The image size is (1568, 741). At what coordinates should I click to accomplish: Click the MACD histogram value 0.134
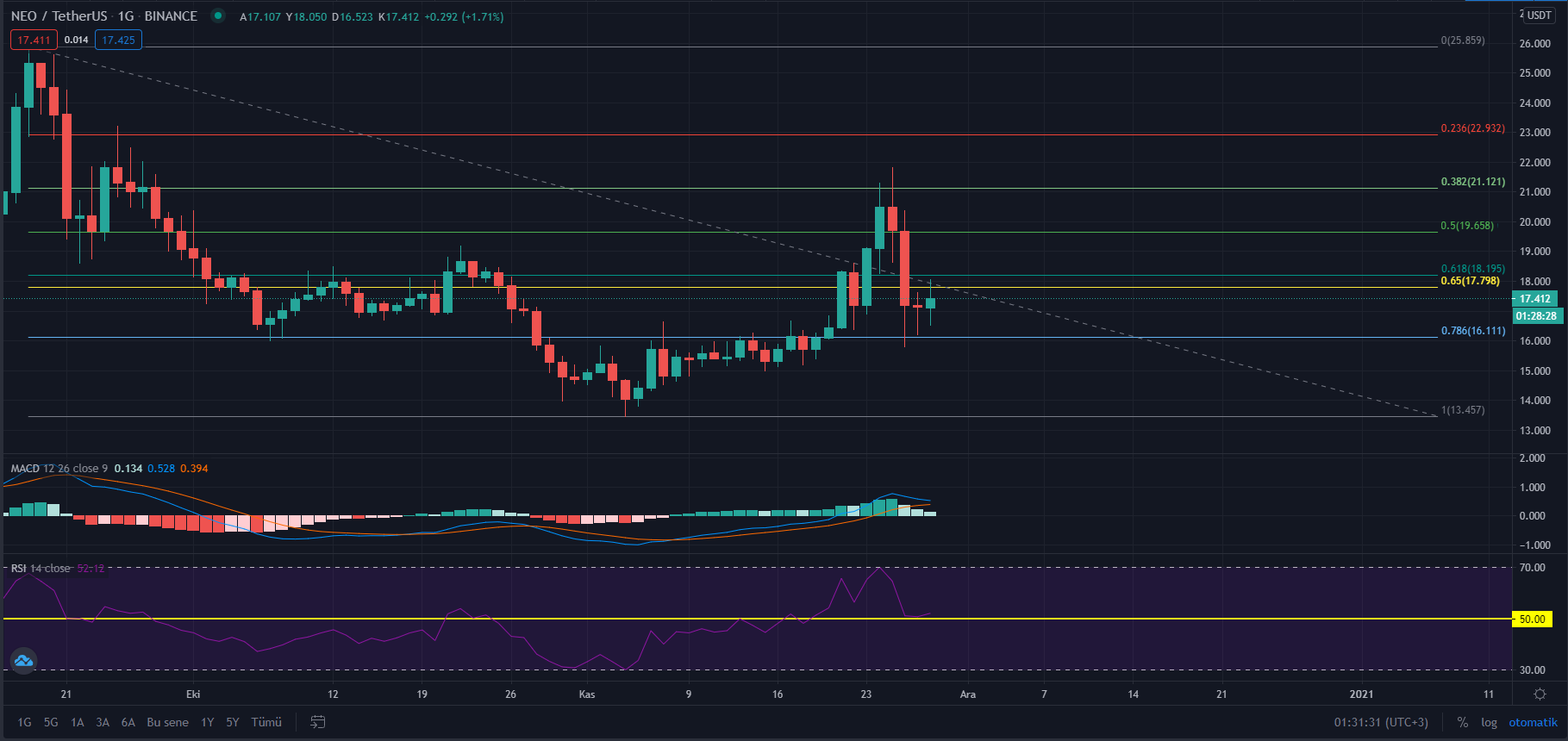click(x=128, y=469)
